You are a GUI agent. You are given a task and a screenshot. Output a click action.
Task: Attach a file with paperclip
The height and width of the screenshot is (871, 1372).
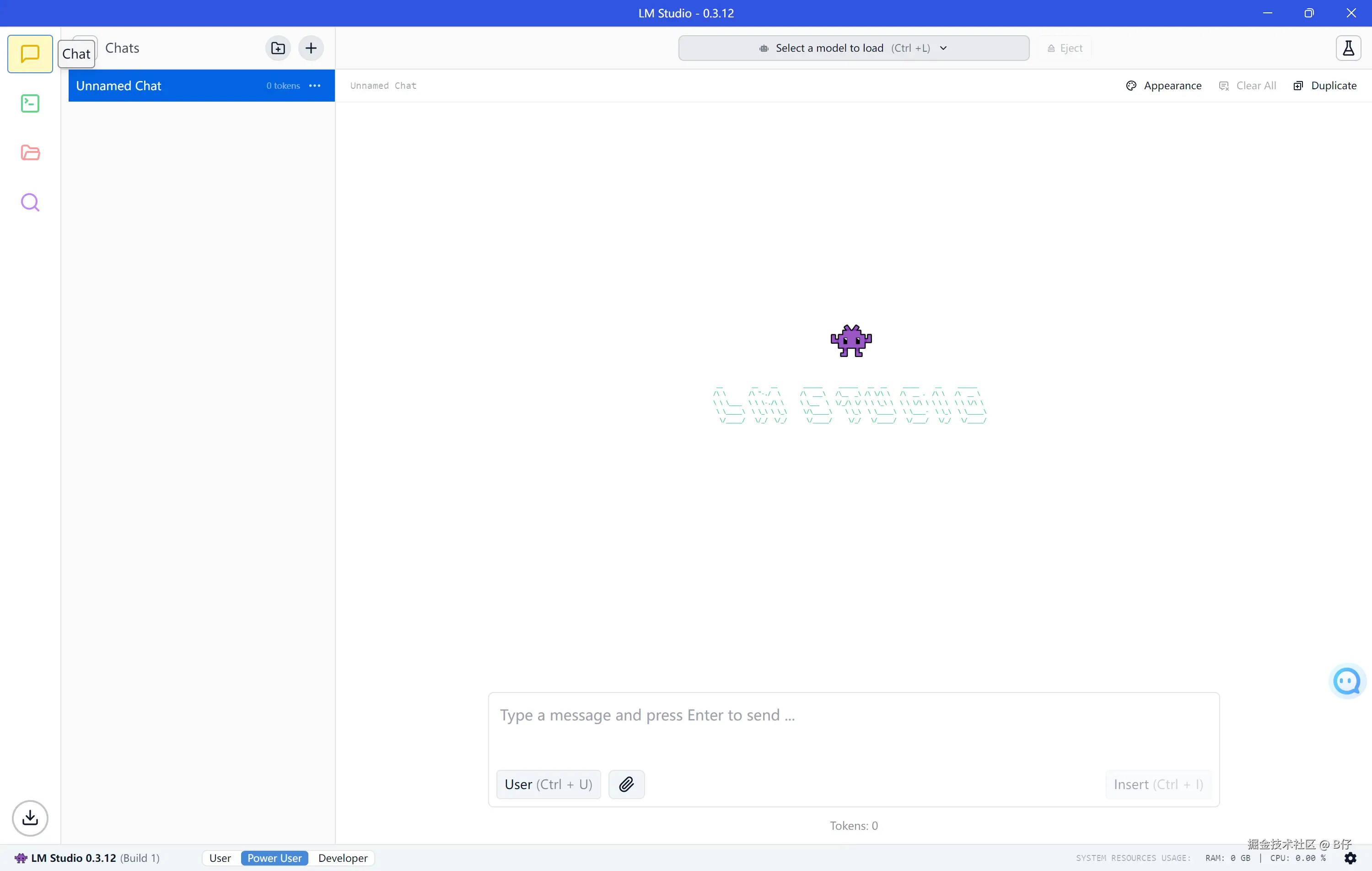pyautogui.click(x=626, y=784)
